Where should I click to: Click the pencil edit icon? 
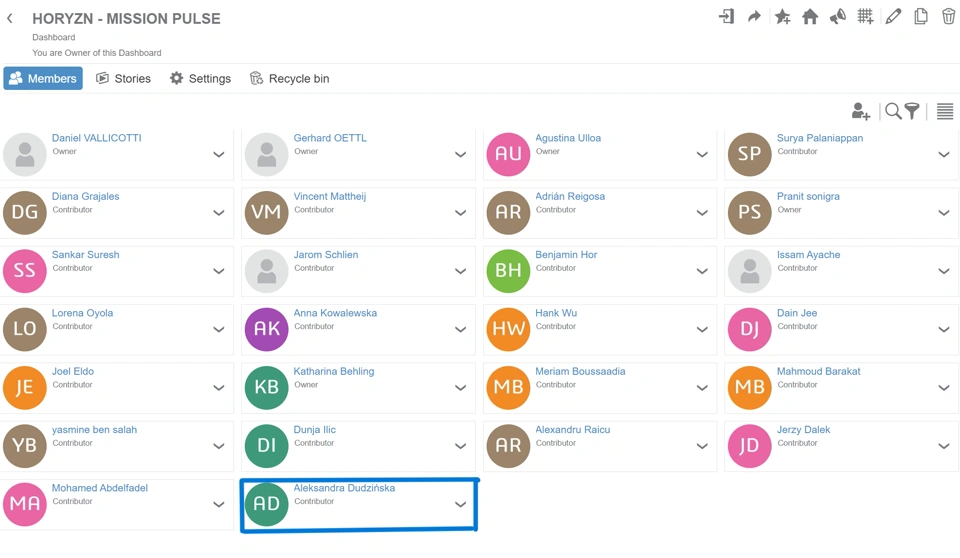[x=893, y=17]
